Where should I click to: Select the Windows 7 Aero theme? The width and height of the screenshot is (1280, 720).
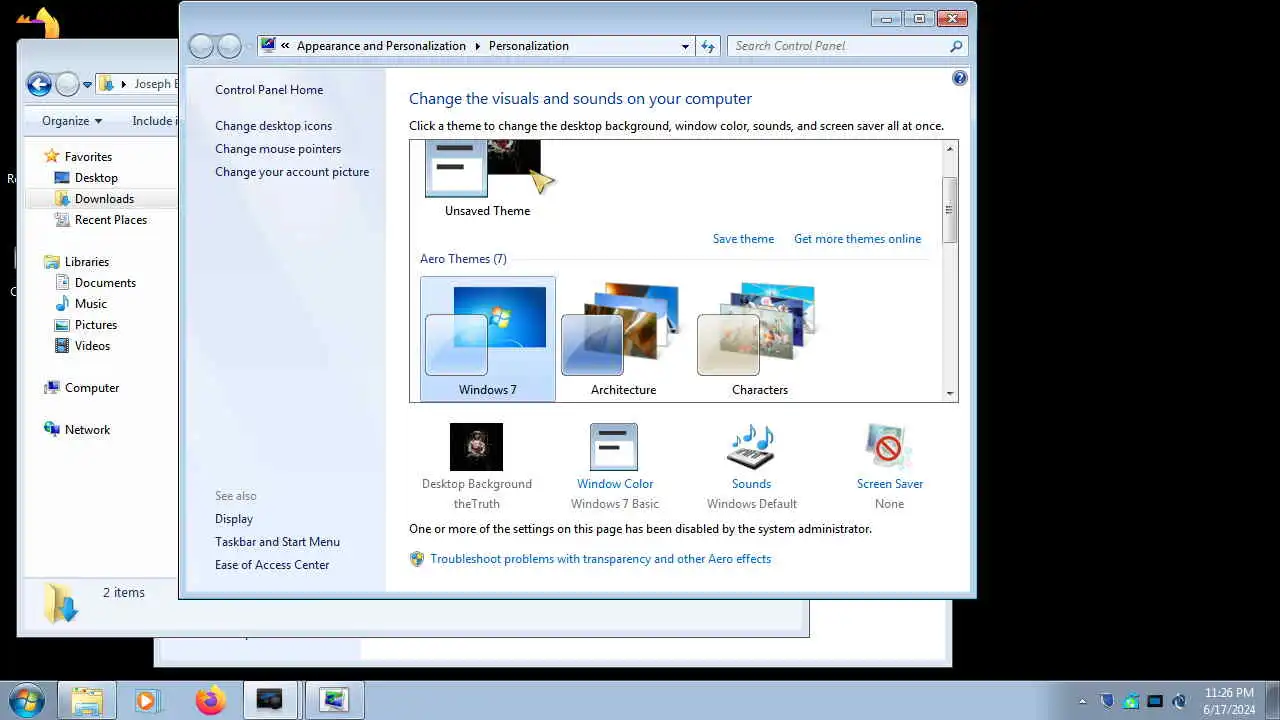(487, 339)
